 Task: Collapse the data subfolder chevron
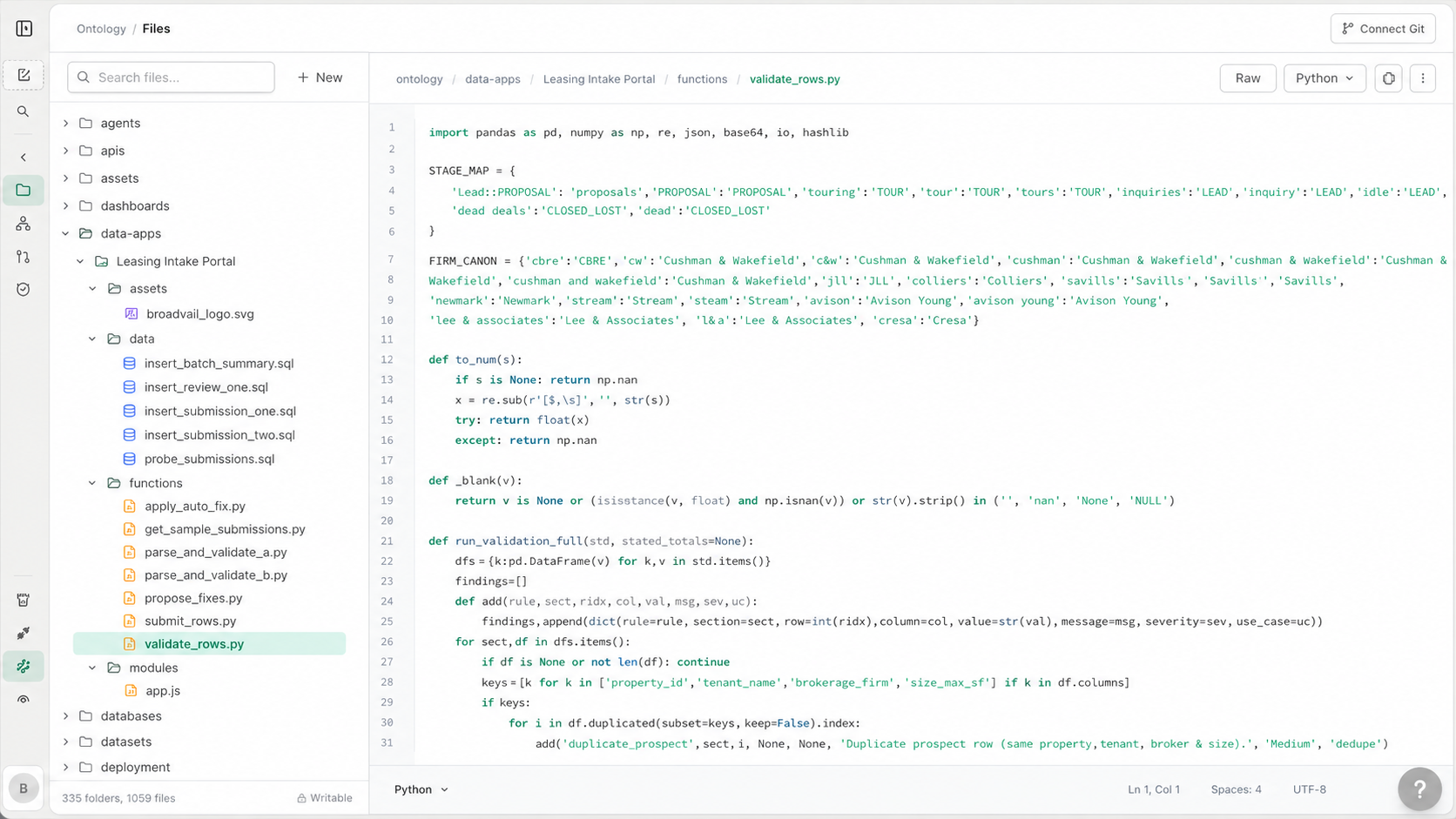tap(92, 339)
